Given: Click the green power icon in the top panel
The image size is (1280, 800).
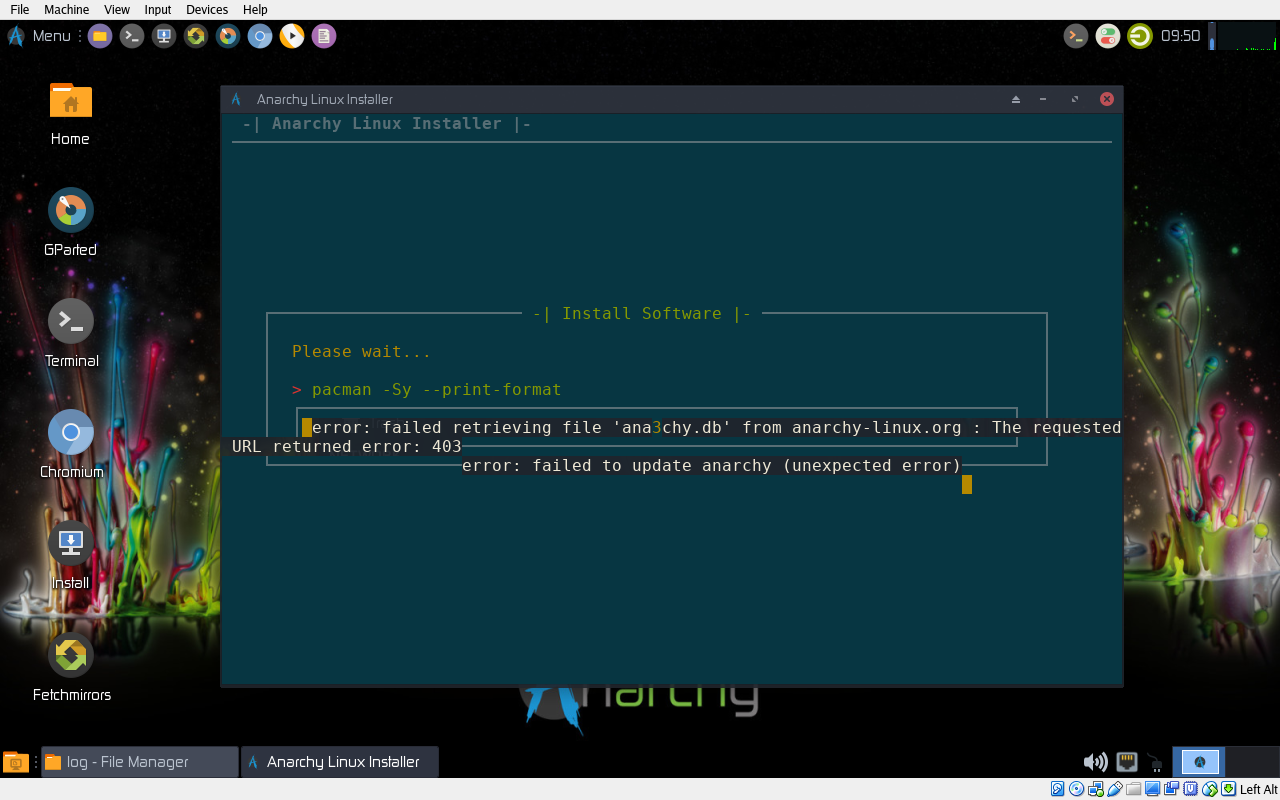Looking at the screenshot, I should tap(1139, 36).
